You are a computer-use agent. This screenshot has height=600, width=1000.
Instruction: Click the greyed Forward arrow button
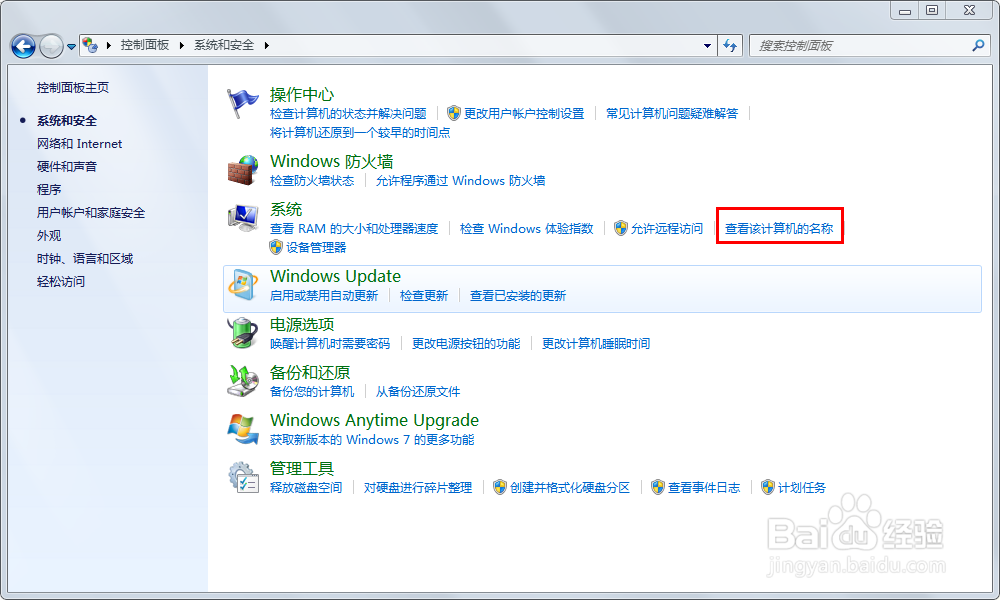(51, 46)
